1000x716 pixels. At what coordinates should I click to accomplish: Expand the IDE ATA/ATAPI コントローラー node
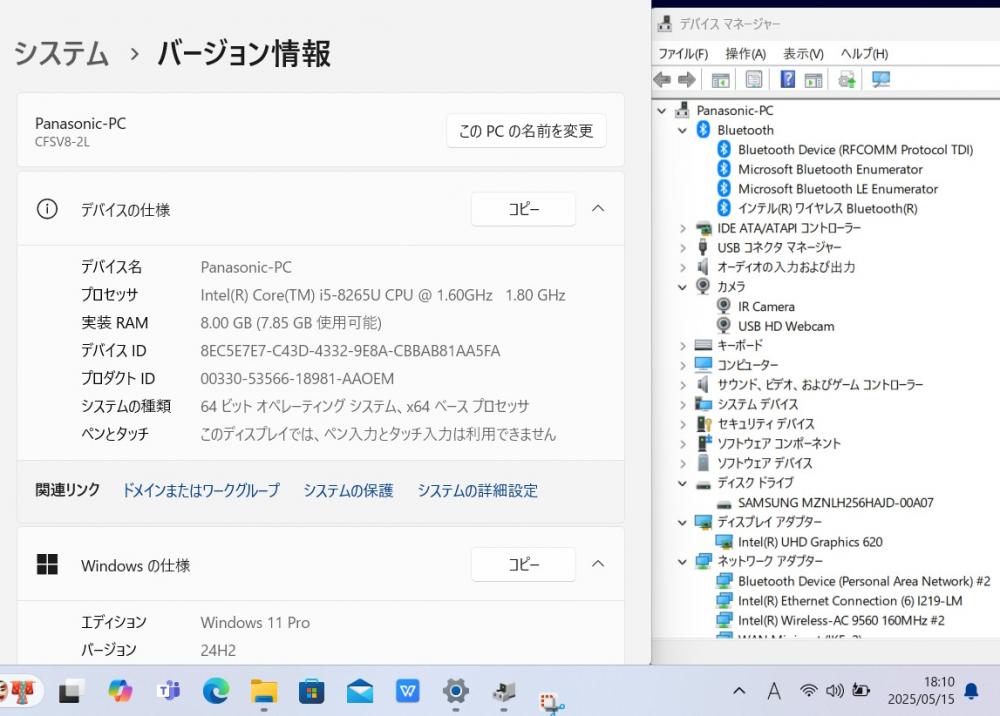(682, 228)
